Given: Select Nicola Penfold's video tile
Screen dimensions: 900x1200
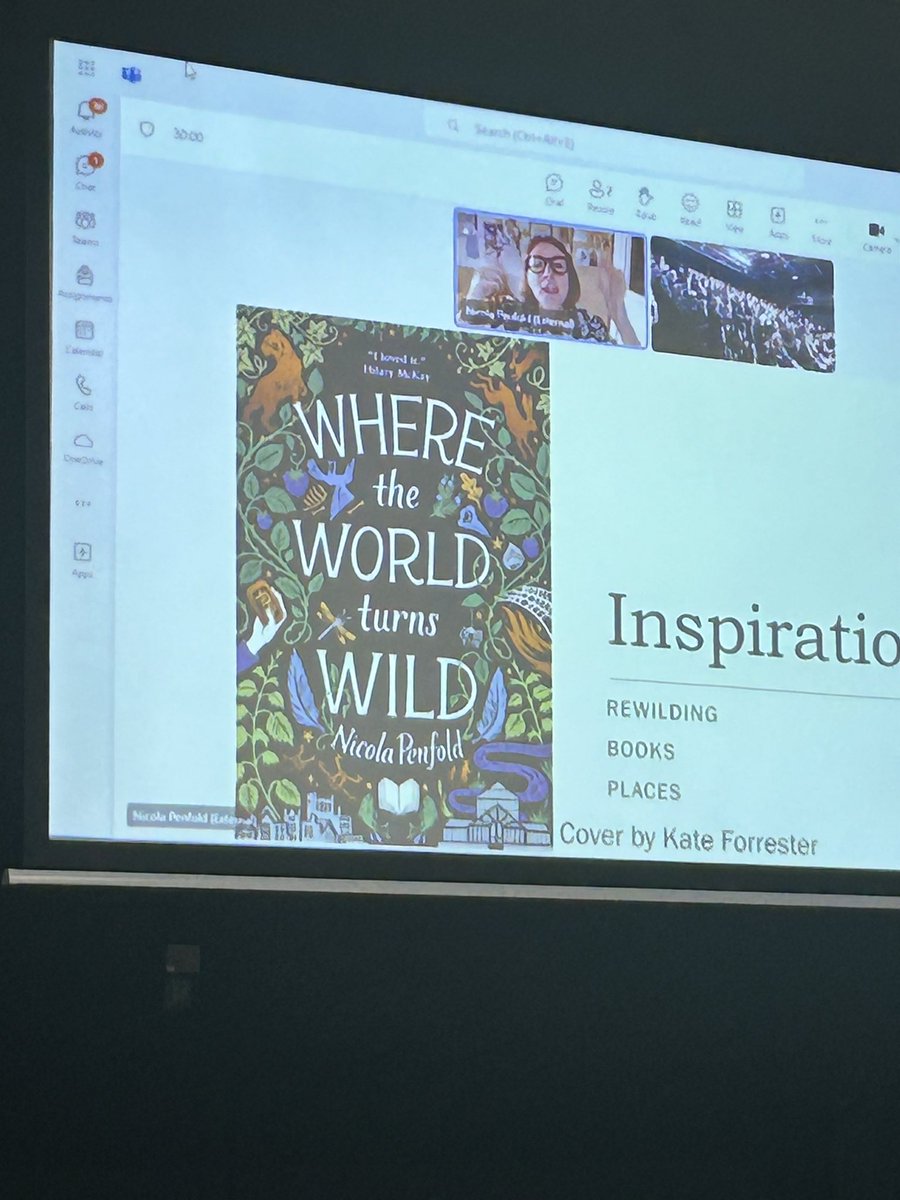Looking at the screenshot, I should [551, 278].
